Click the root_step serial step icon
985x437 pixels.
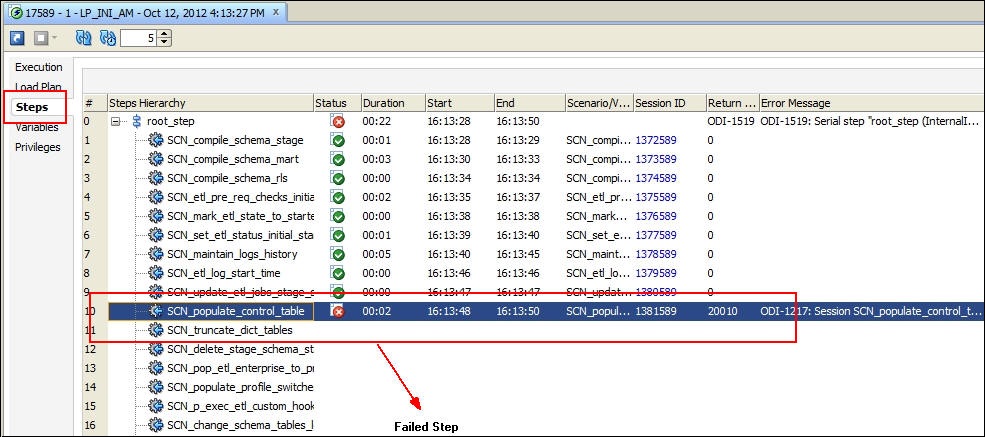point(136,121)
